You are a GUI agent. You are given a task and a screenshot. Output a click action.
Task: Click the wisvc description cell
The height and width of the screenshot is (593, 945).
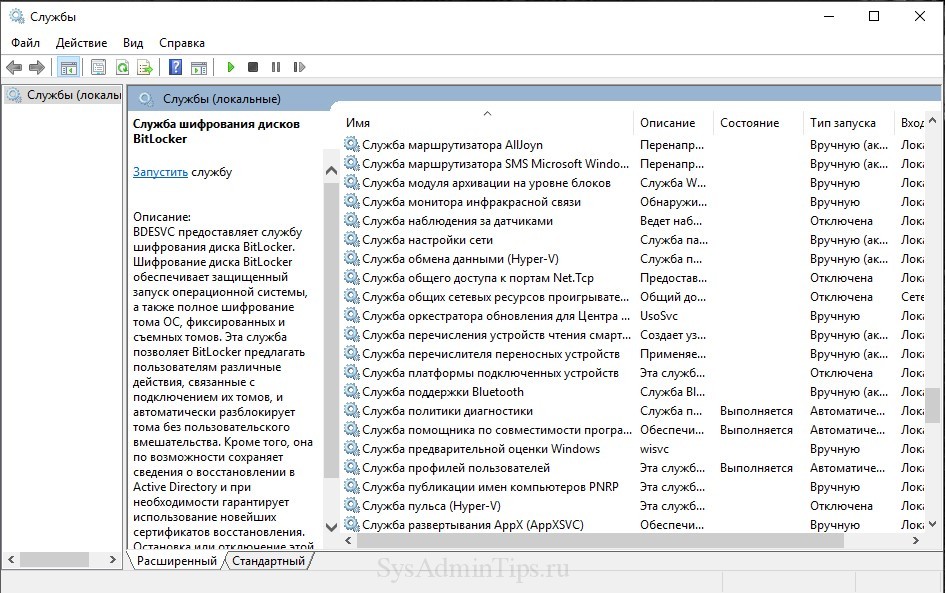point(655,449)
